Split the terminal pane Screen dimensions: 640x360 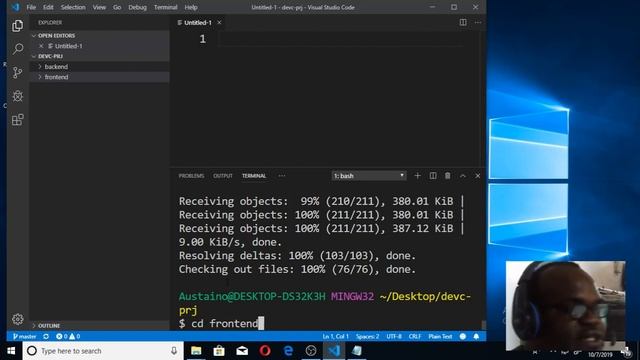click(433, 176)
